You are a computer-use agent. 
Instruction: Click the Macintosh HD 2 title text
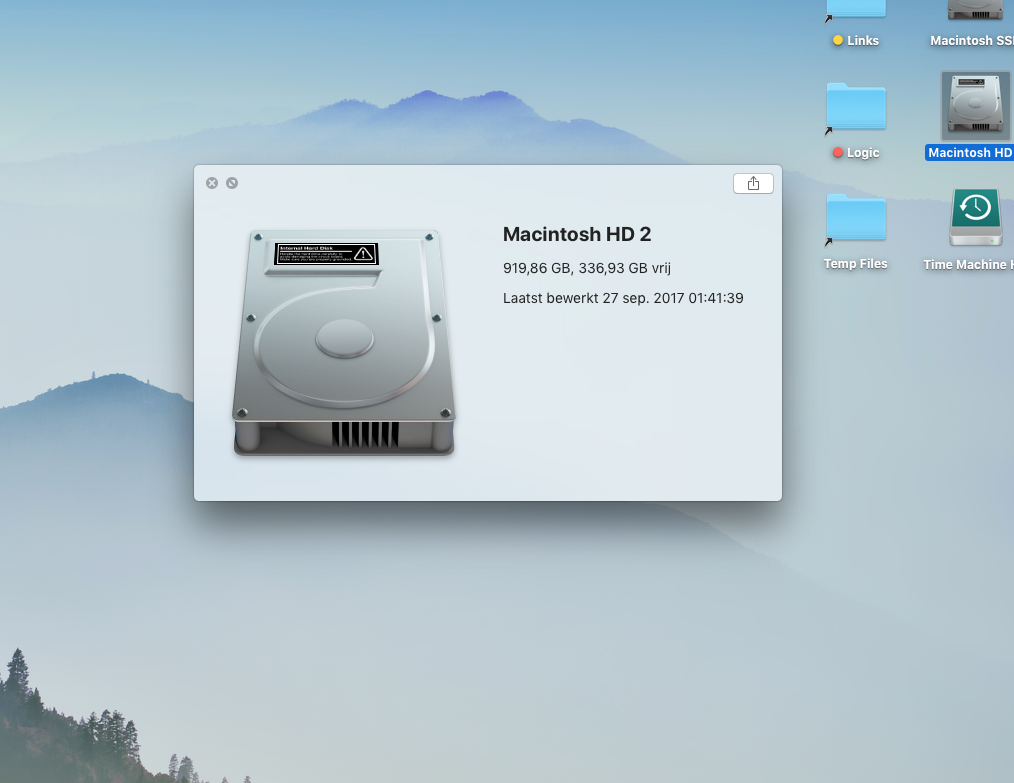577,234
